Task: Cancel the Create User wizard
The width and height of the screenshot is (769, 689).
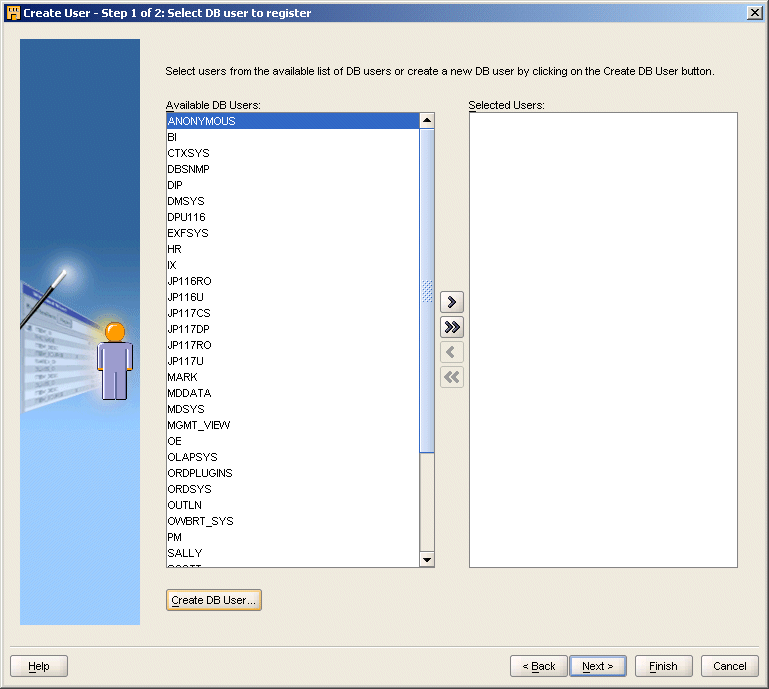Action: (x=730, y=666)
